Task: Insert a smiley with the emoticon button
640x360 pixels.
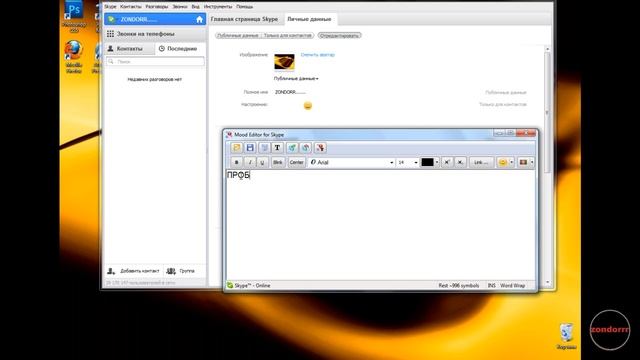Action: [x=502, y=162]
